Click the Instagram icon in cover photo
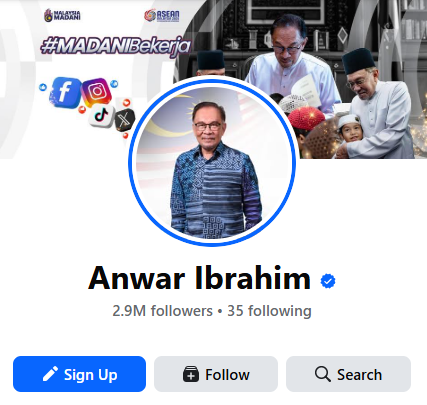427x405 pixels. tap(97, 91)
